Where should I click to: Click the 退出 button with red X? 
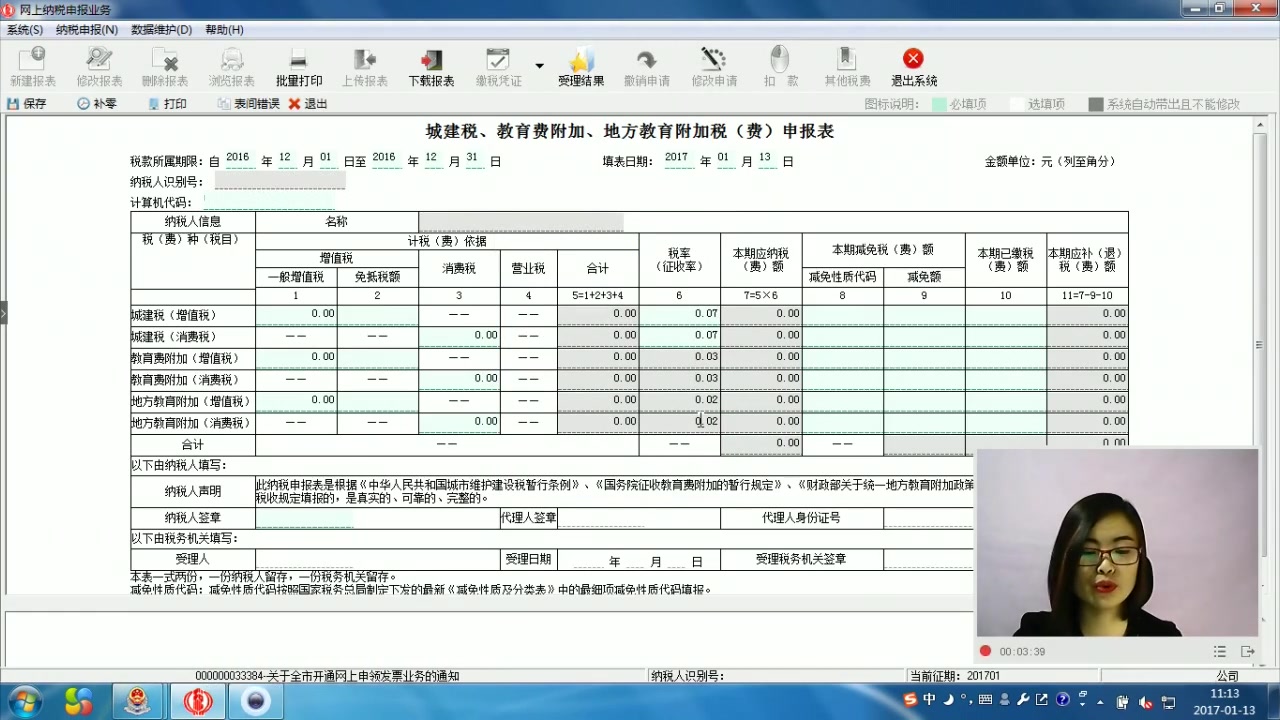point(308,103)
